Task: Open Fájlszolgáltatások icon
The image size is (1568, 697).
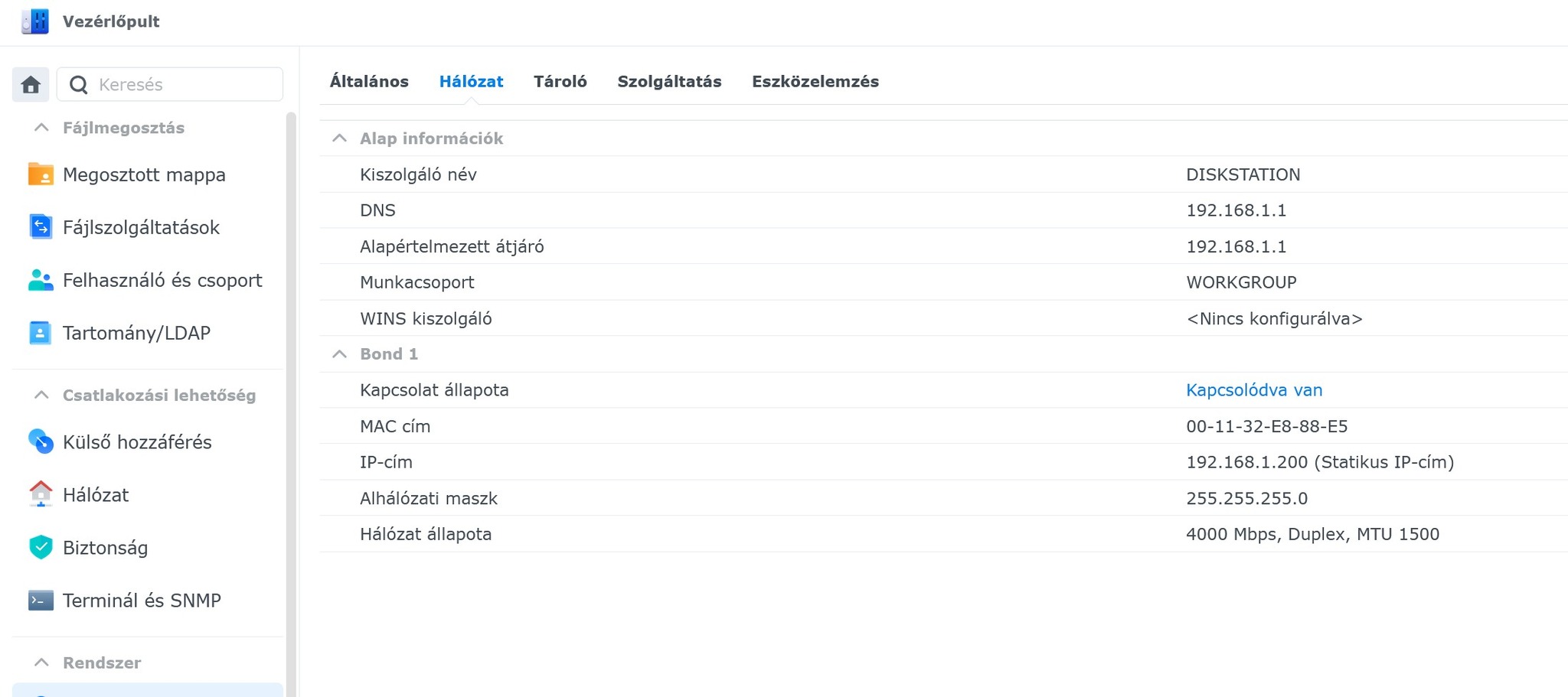Action: click(x=41, y=227)
